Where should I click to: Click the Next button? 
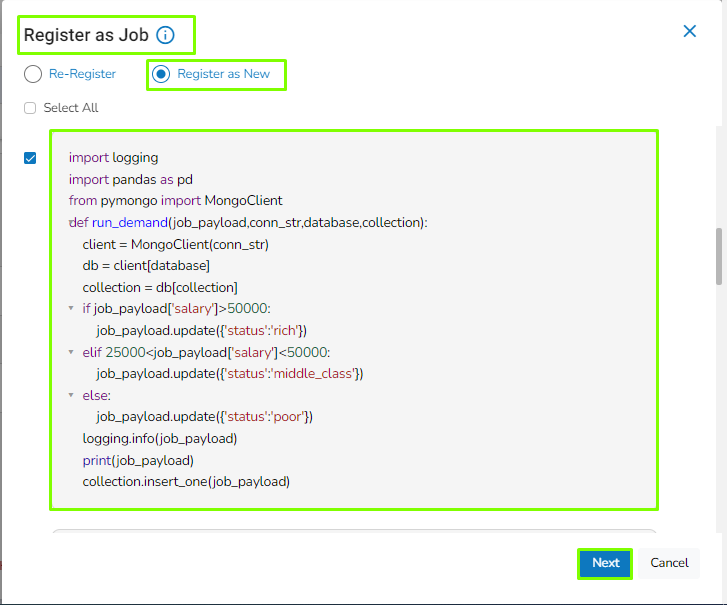[605, 563]
